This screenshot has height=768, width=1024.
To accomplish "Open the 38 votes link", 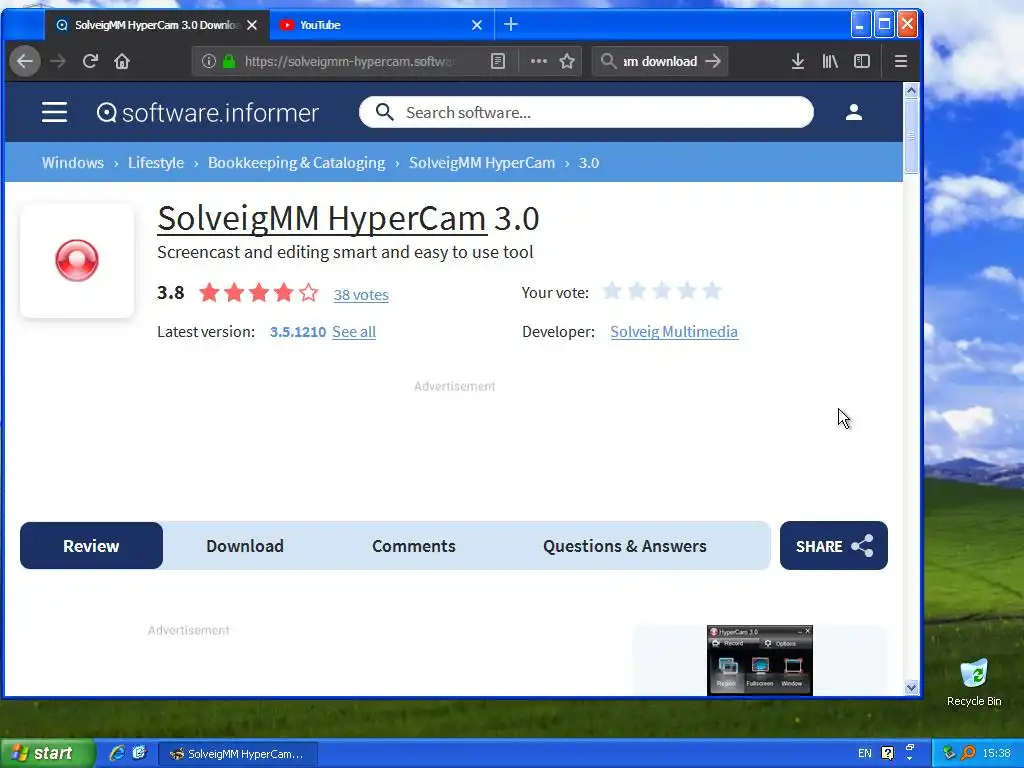I will click(x=361, y=295).
